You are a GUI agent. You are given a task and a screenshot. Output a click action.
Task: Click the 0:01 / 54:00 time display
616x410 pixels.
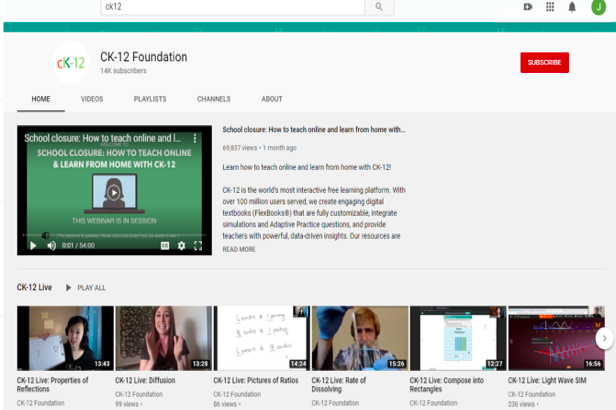tap(78, 245)
